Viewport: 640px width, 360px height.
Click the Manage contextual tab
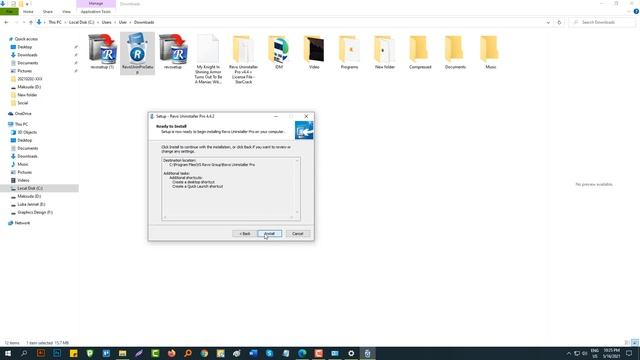[x=96, y=4]
